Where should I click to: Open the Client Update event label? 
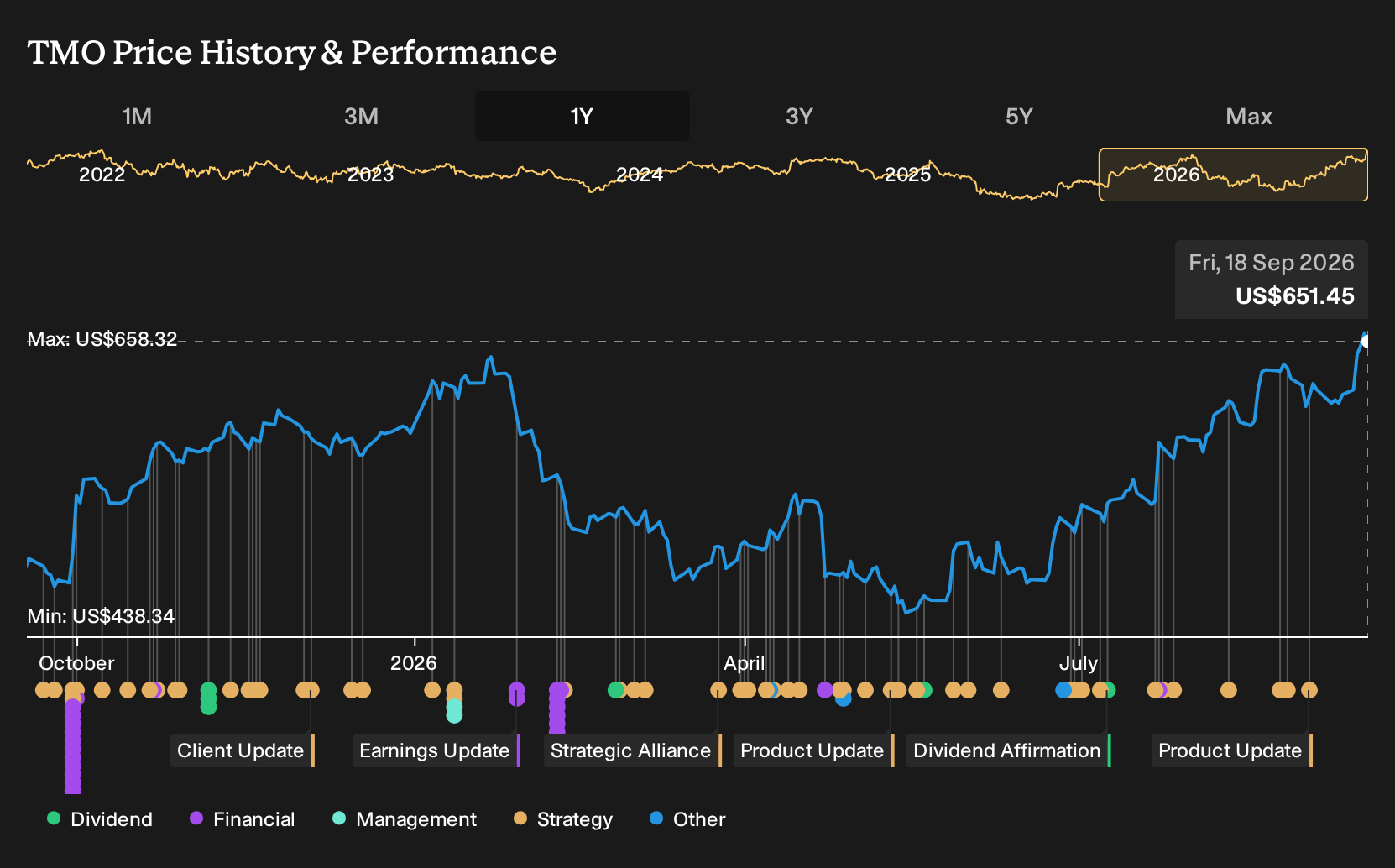(x=242, y=750)
